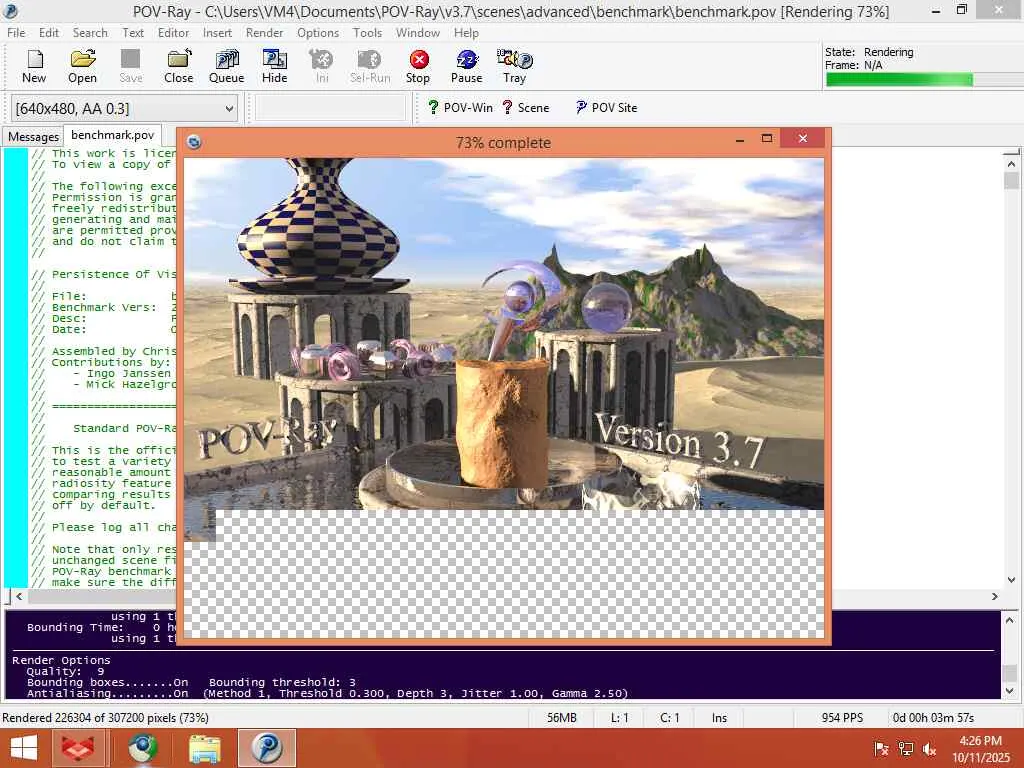Click the render window's system icon

pos(194,142)
